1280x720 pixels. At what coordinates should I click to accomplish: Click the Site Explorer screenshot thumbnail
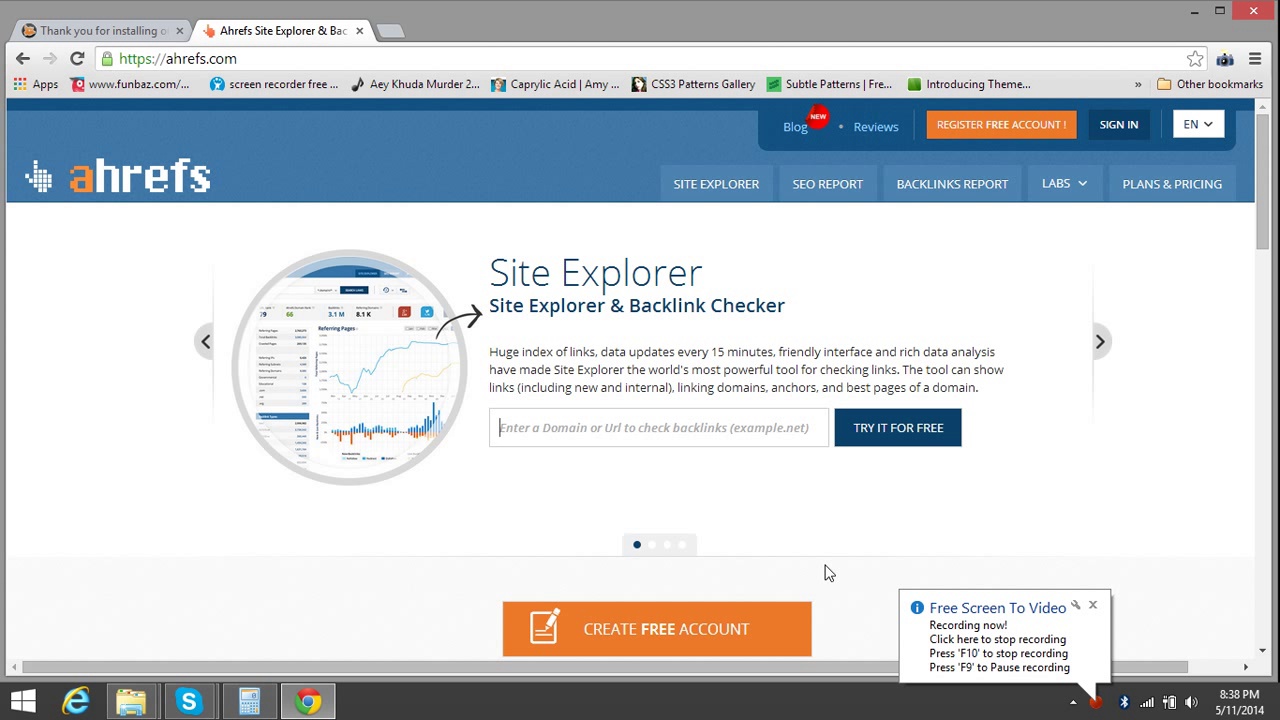point(350,367)
